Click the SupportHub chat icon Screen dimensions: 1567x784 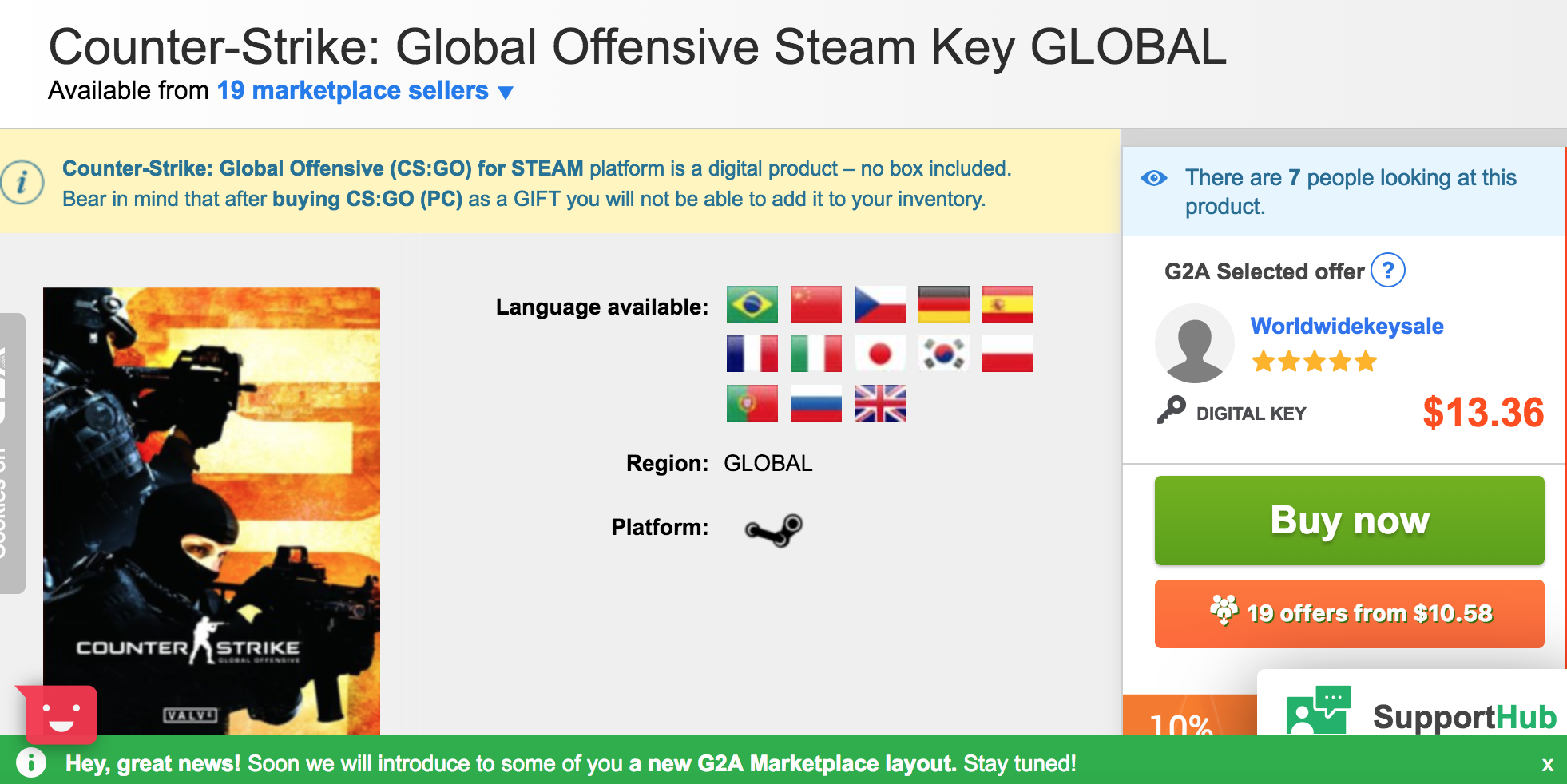click(1318, 709)
